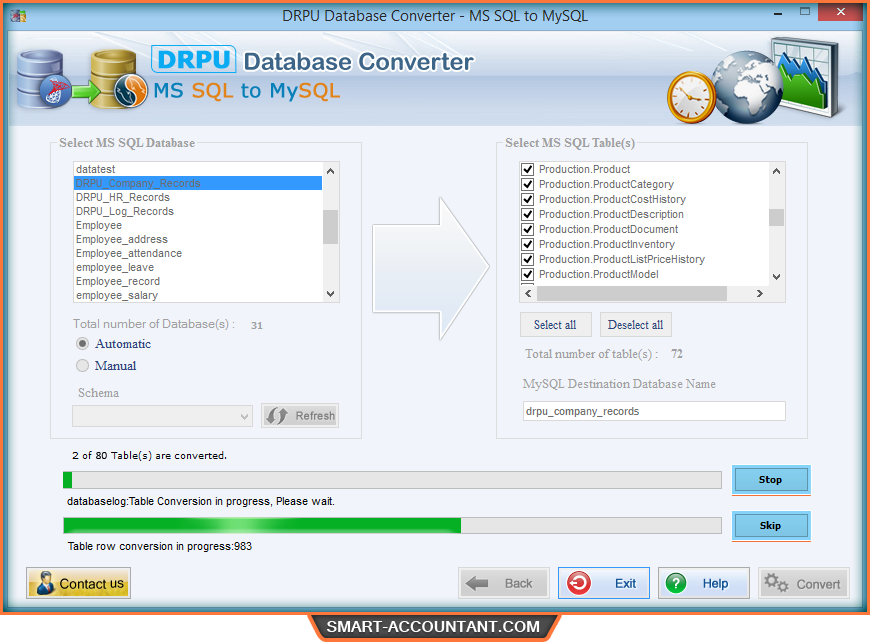Screen dimensions: 870x642
Task: Click the row conversion progress bar
Action: click(392, 525)
